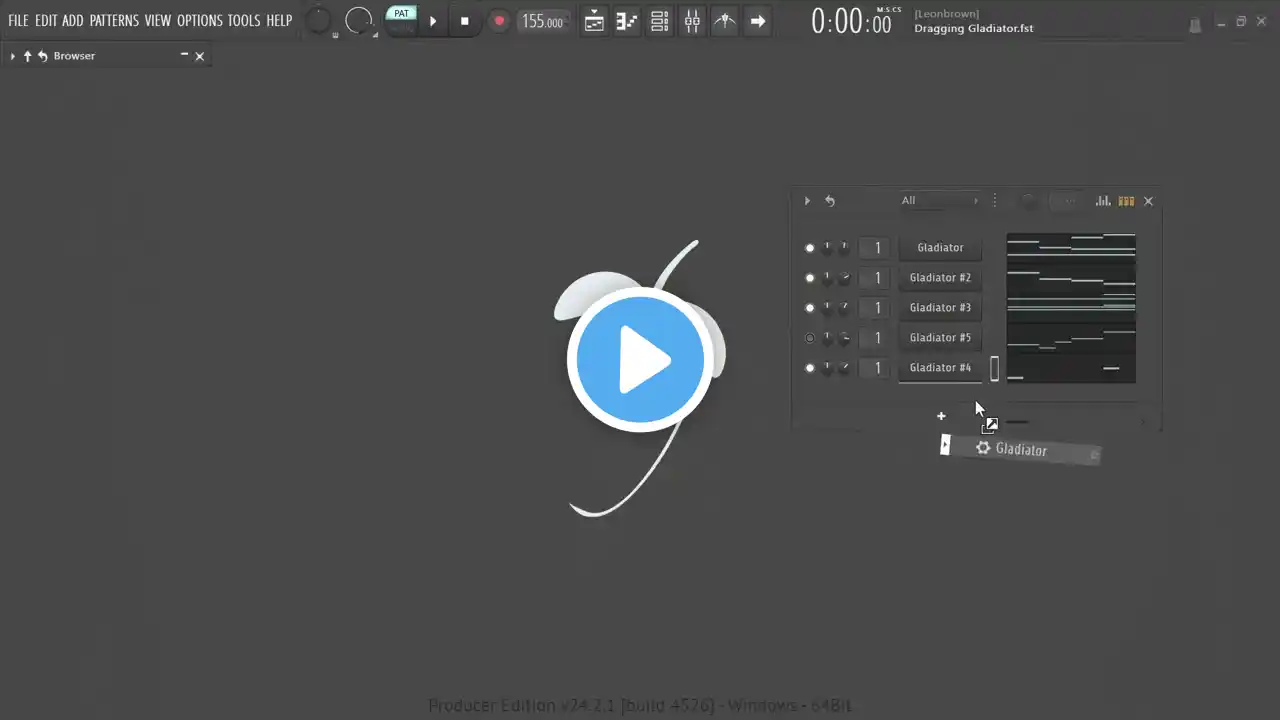Add a new channel with plus button
Viewport: 1280px width, 720px height.
point(941,416)
